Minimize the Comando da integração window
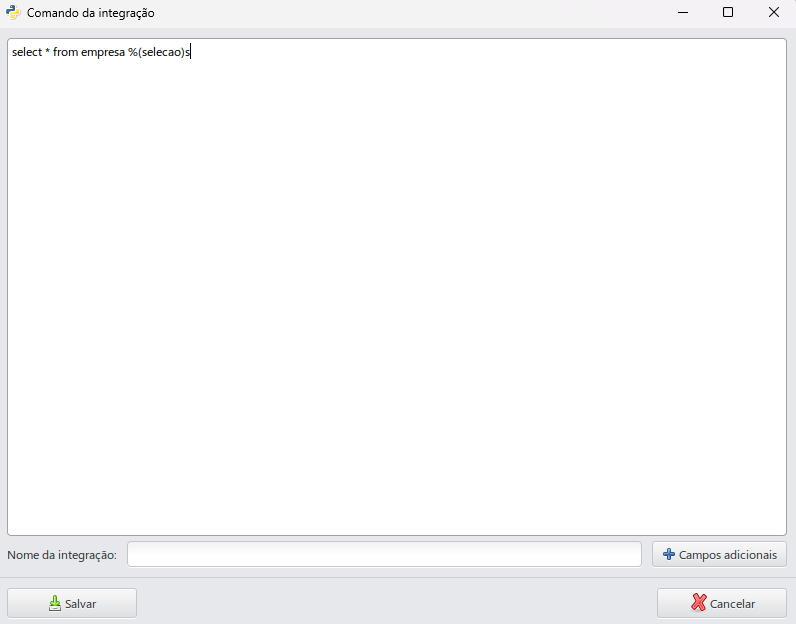 click(x=683, y=12)
